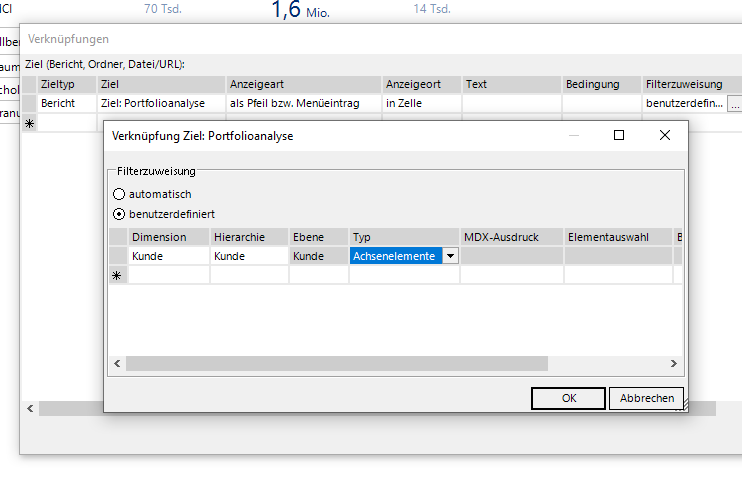Click Abbrechen to cancel the dialog

point(646,398)
